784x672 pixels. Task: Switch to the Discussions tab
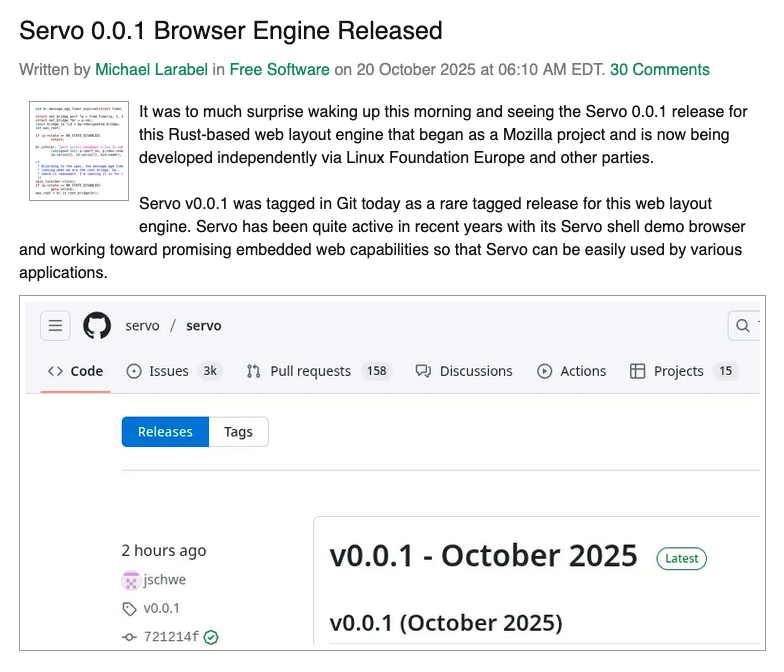[x=464, y=371]
